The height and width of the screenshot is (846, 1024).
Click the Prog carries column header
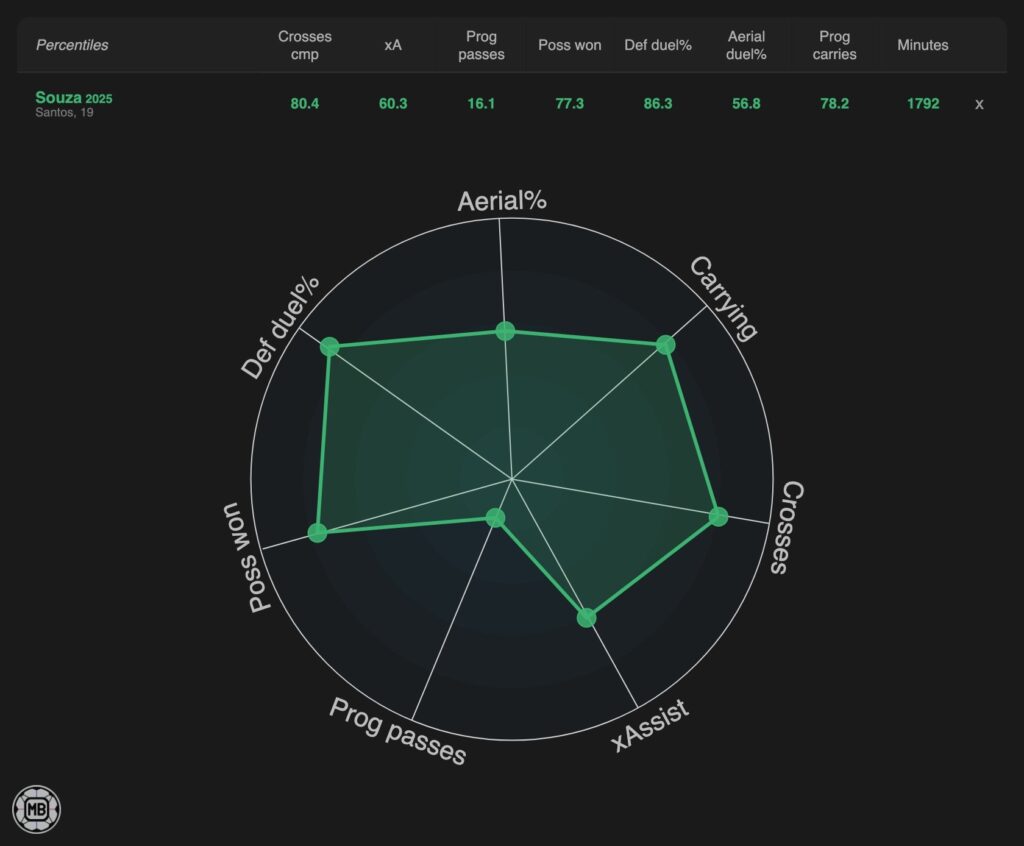click(834, 45)
